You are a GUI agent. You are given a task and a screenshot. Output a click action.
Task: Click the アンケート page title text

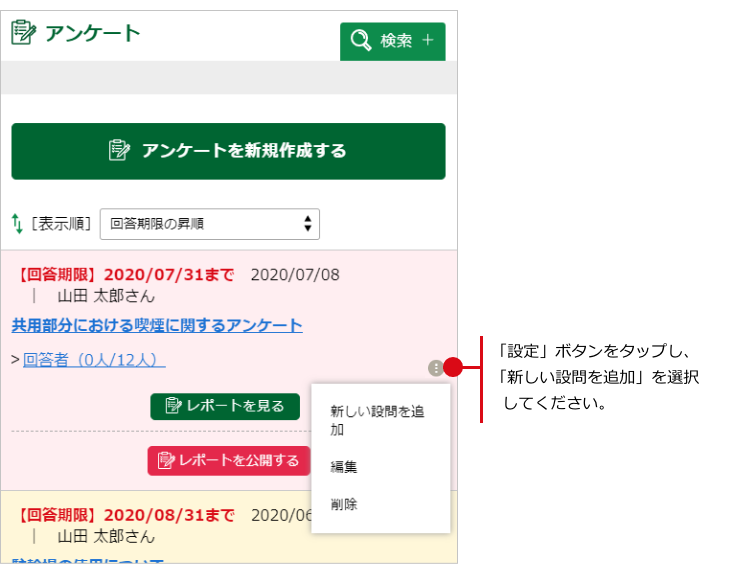coord(93,33)
